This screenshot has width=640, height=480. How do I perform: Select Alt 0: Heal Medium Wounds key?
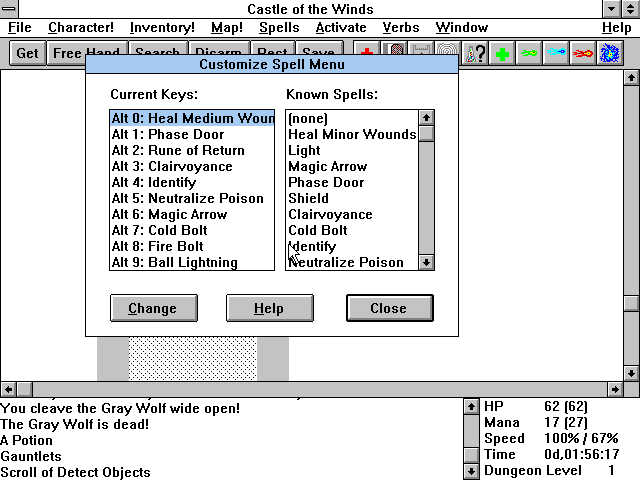click(x=192, y=118)
